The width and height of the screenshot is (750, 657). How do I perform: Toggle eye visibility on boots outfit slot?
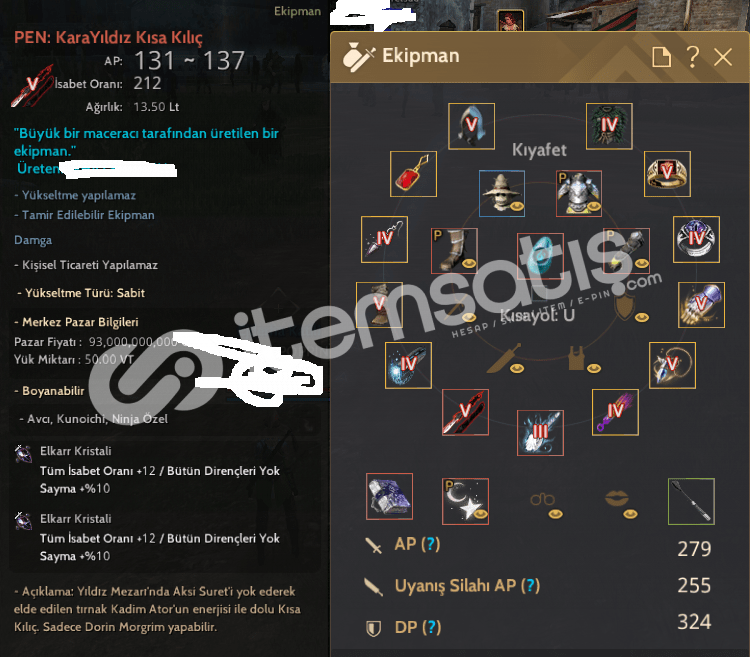[469, 263]
